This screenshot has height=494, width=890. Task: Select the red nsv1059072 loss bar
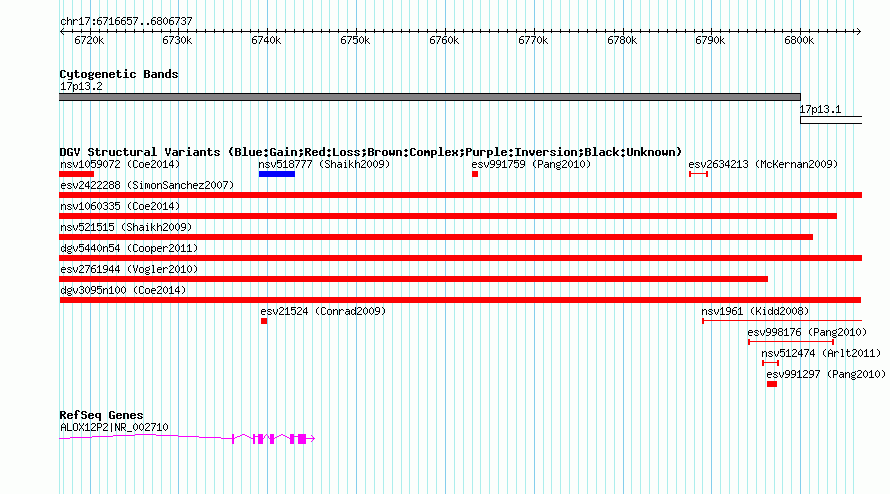(x=77, y=174)
